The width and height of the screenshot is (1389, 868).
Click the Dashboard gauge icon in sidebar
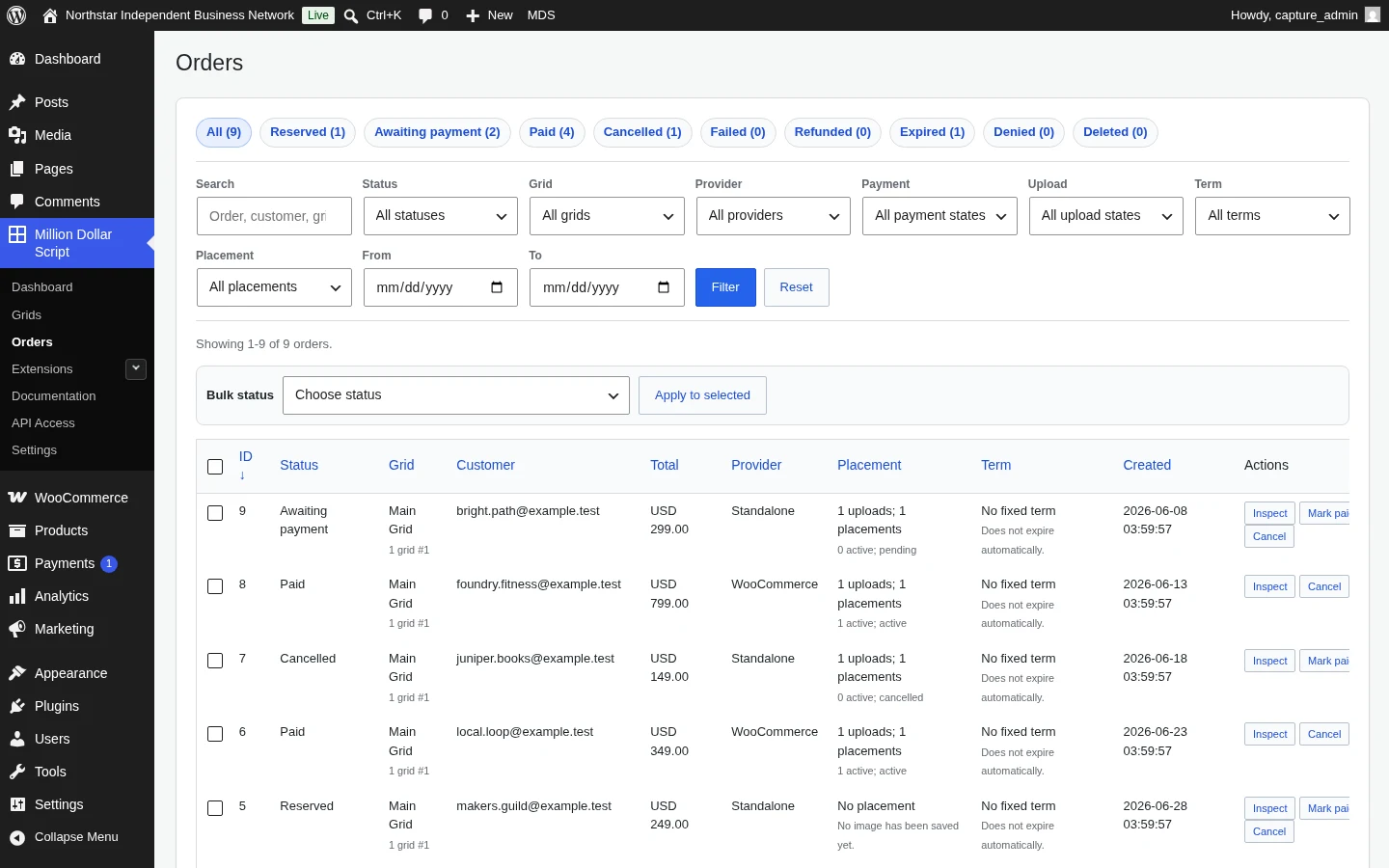(17, 59)
